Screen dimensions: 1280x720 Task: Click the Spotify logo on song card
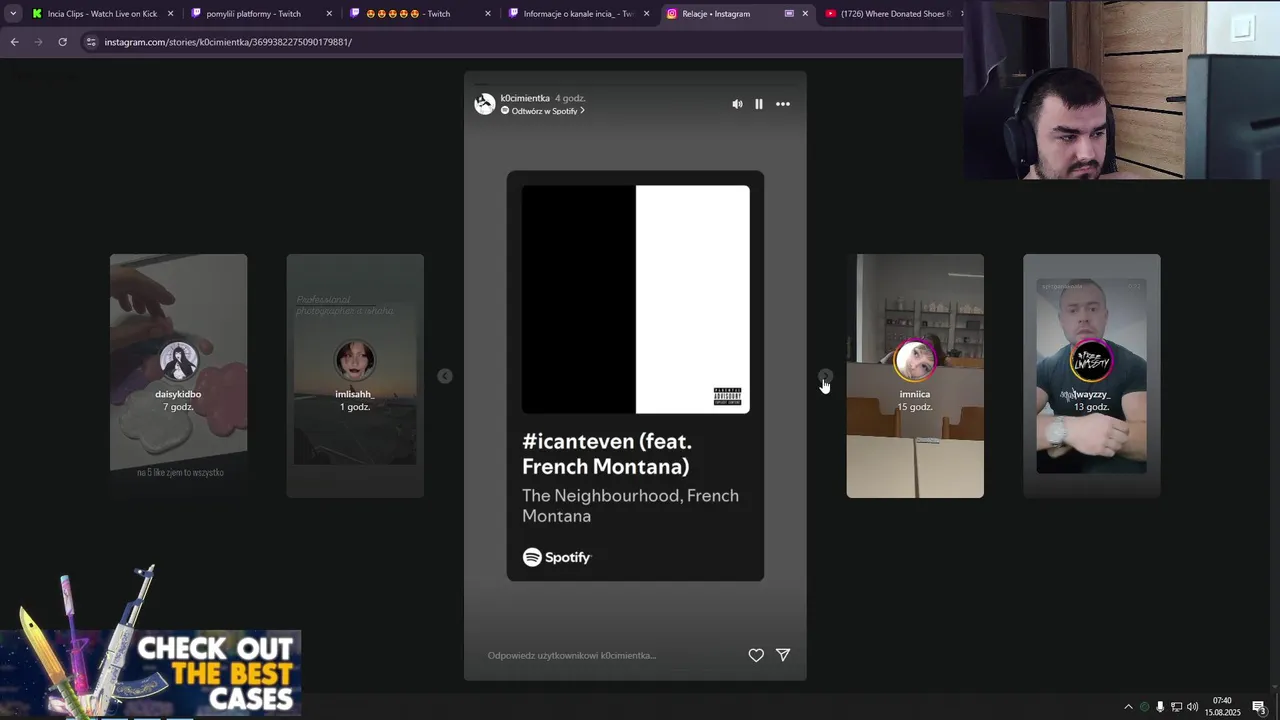pyautogui.click(x=557, y=557)
